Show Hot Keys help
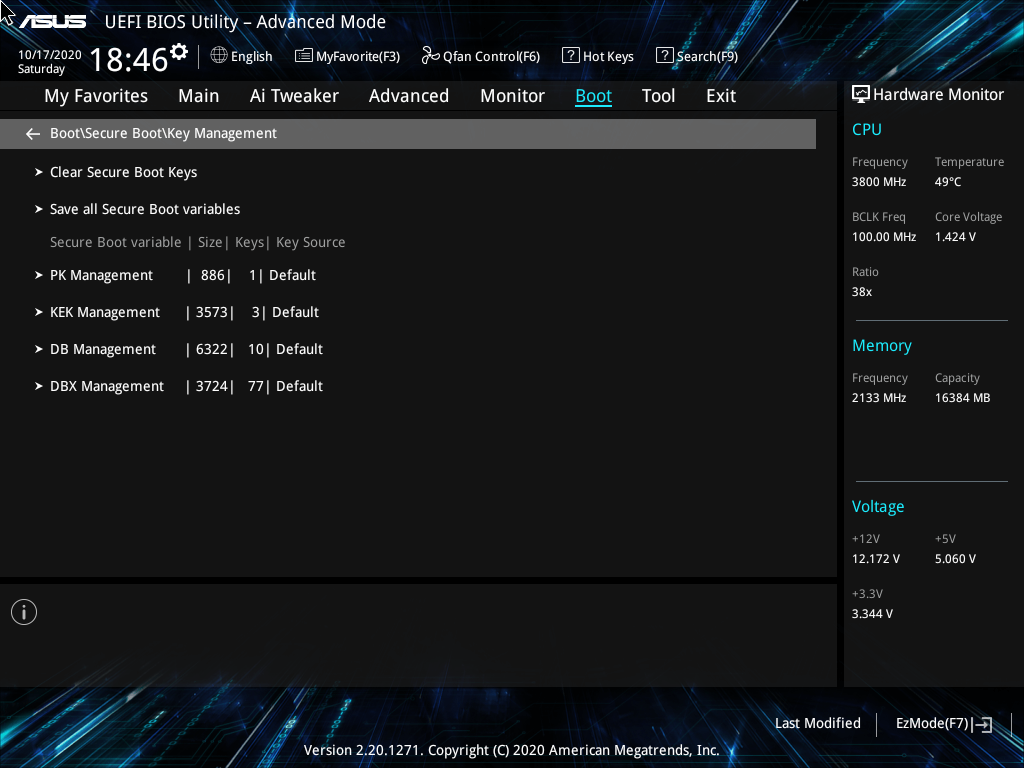 click(608, 57)
